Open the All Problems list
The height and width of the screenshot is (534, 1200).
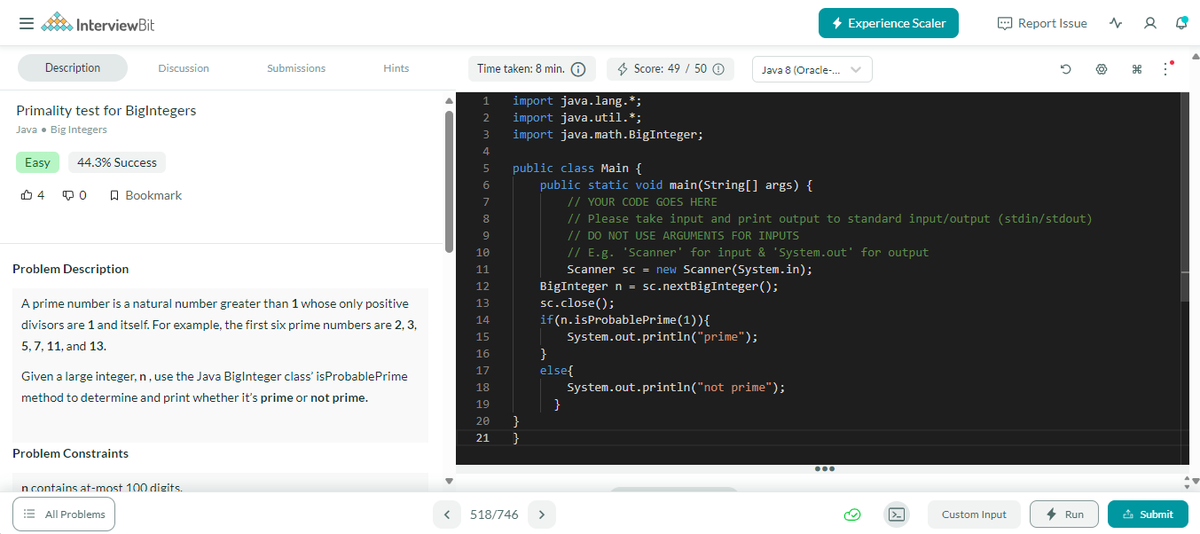pyautogui.click(x=64, y=514)
